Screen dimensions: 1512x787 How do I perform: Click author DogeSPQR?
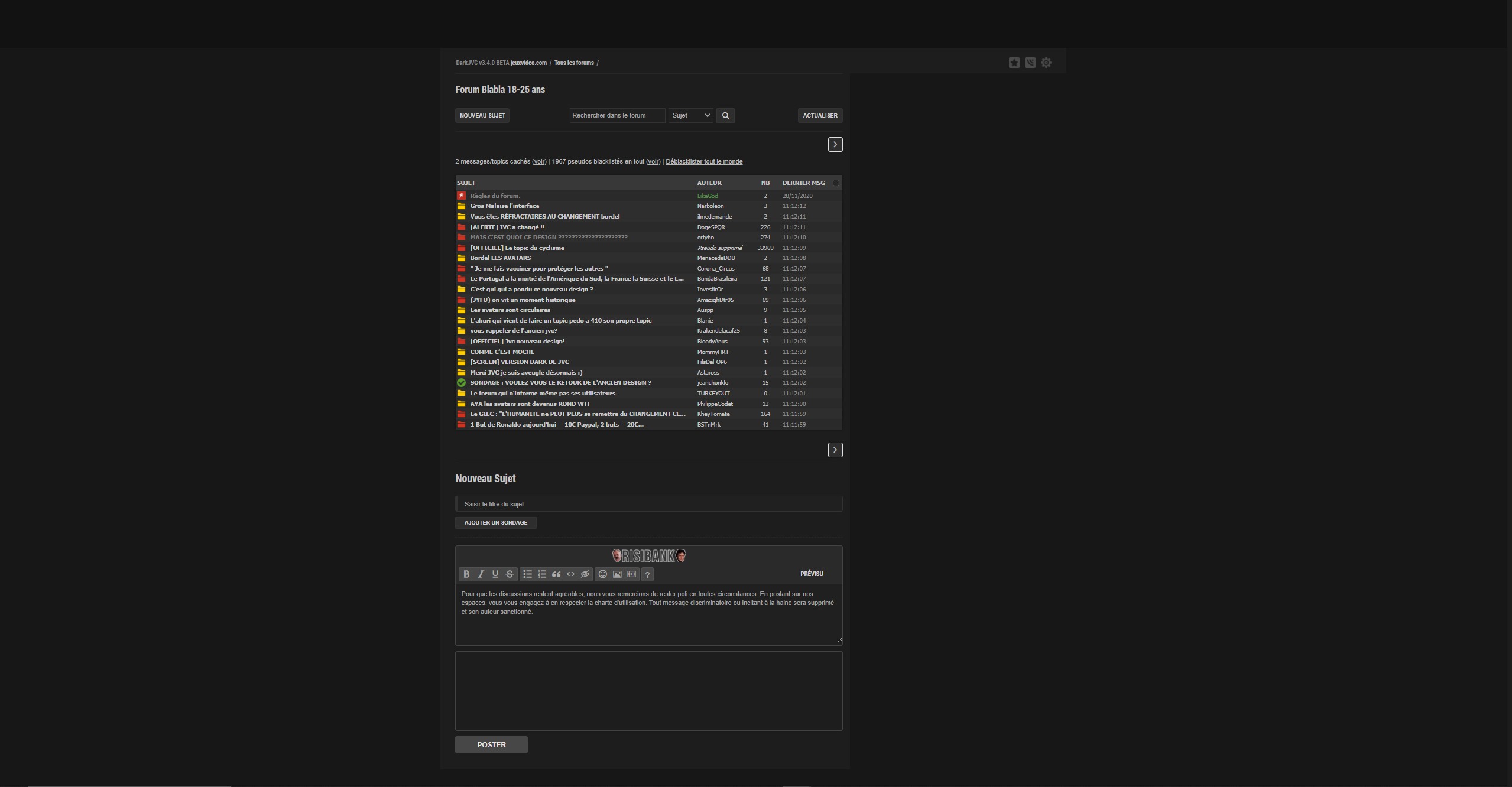pyautogui.click(x=711, y=227)
